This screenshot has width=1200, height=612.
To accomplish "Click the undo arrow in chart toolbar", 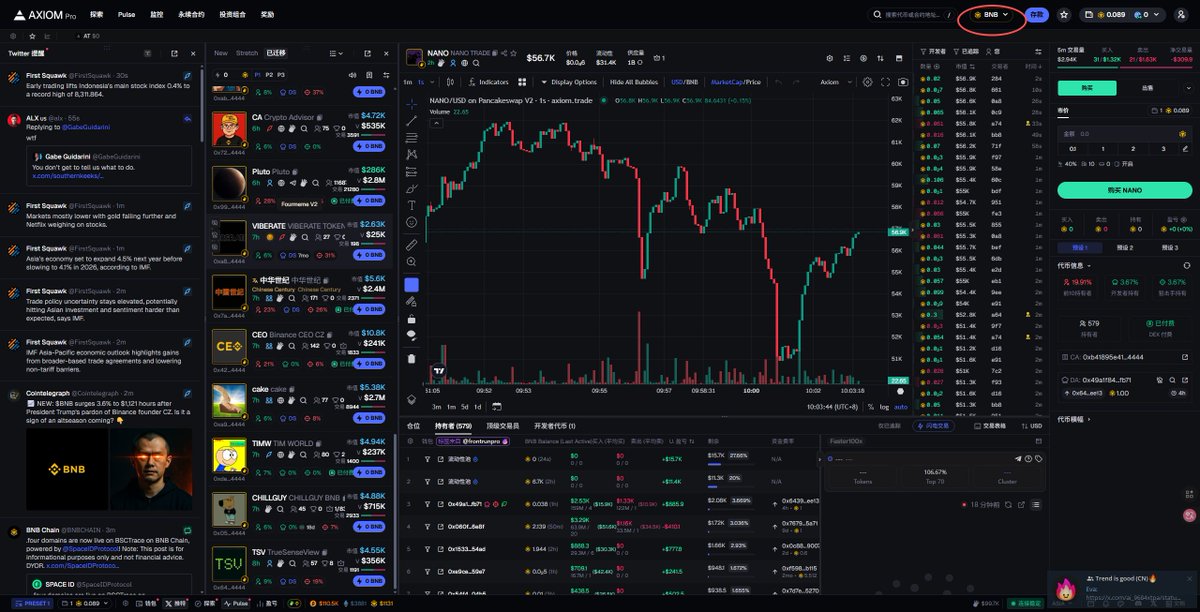I will (x=779, y=82).
